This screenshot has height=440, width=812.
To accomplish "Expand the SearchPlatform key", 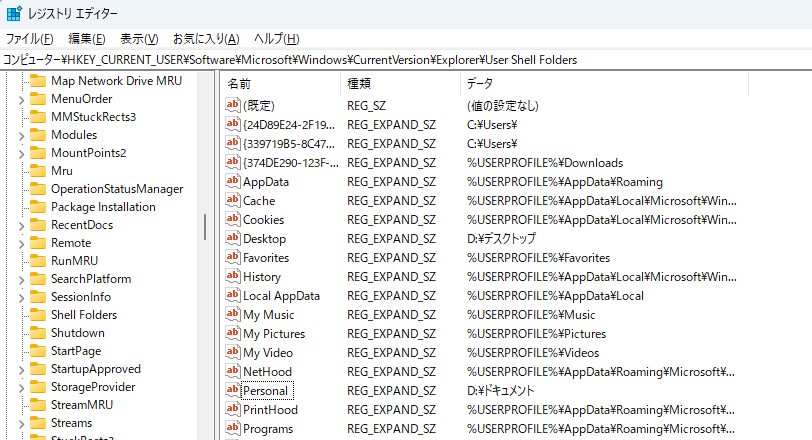I will click(x=21, y=280).
